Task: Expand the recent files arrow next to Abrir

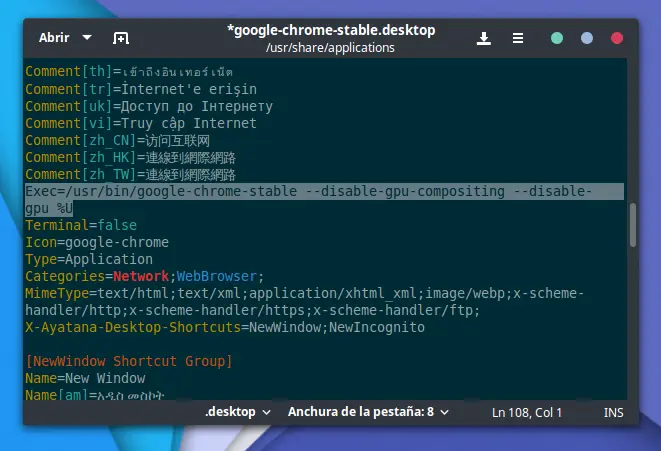Action: point(87,38)
